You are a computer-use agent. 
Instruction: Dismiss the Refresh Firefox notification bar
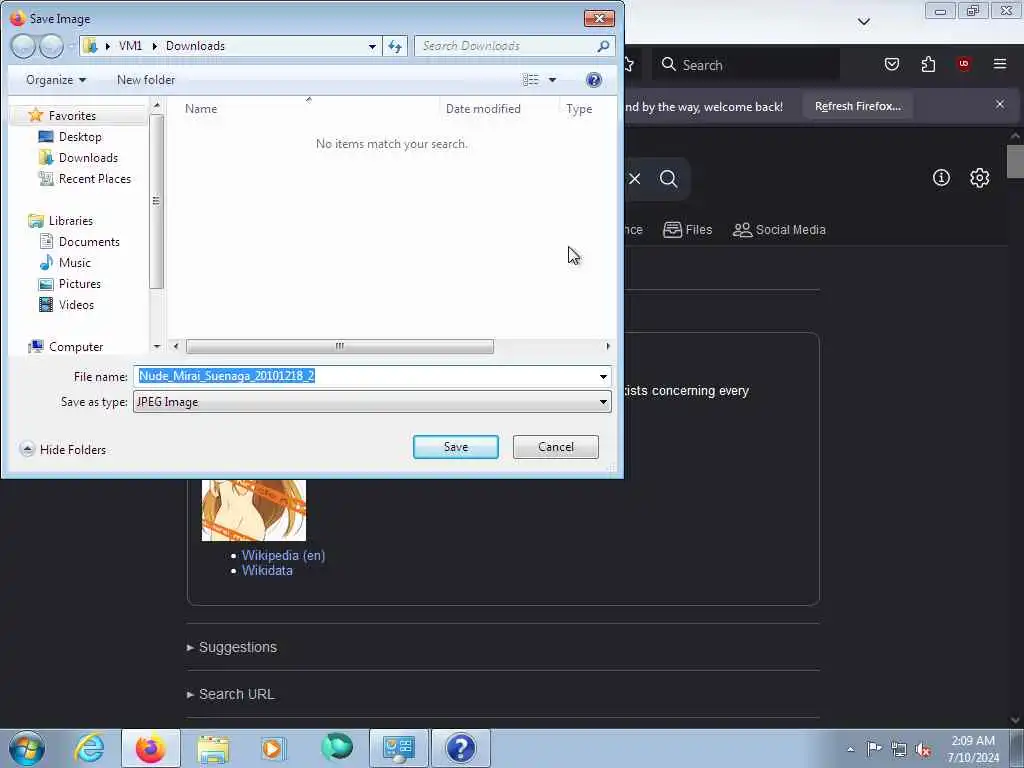click(x=1000, y=104)
